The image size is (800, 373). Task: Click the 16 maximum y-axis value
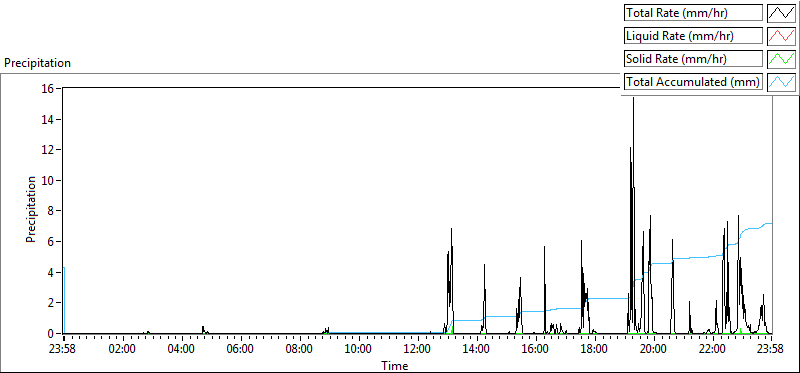point(49,88)
